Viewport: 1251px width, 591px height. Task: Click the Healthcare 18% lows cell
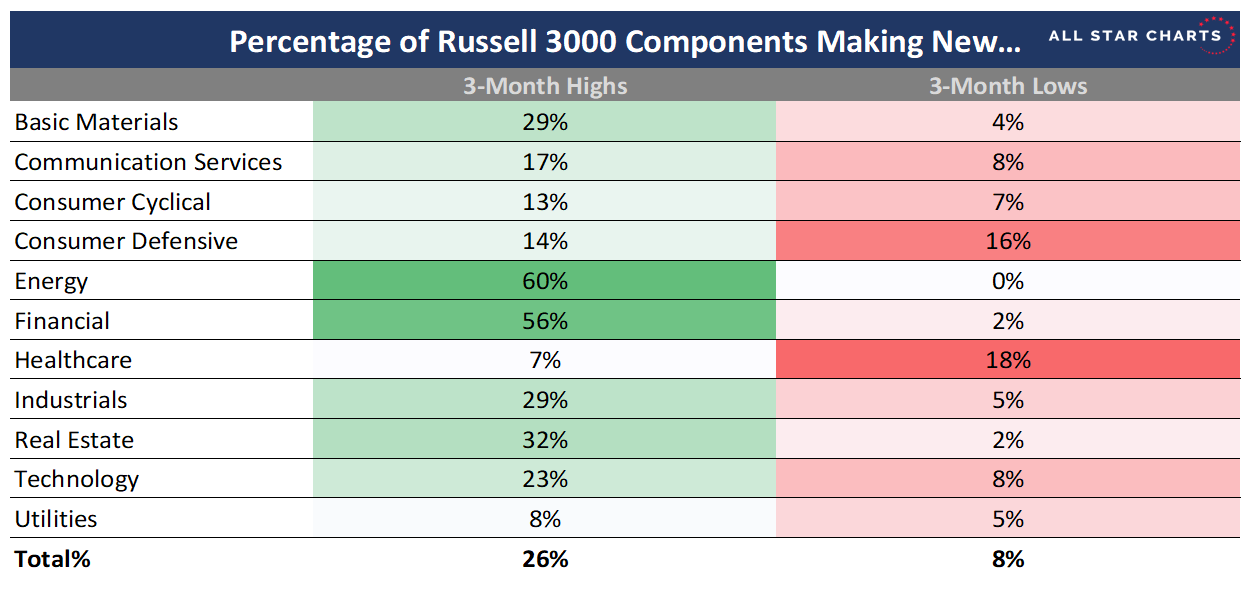[1008, 360]
